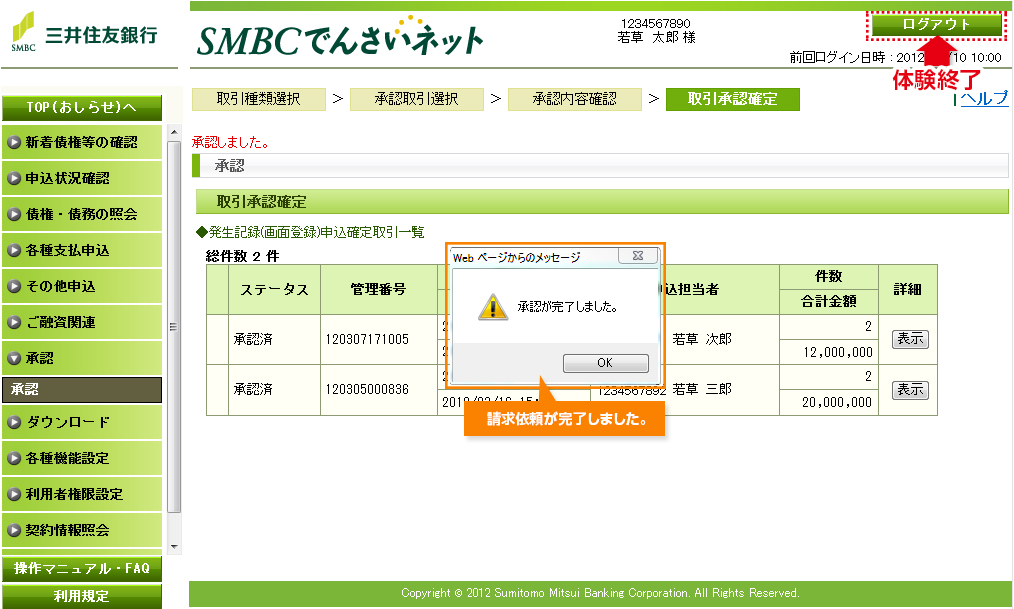
Task: Click arrow icon beside 申込状況確認
Action: tap(14, 178)
